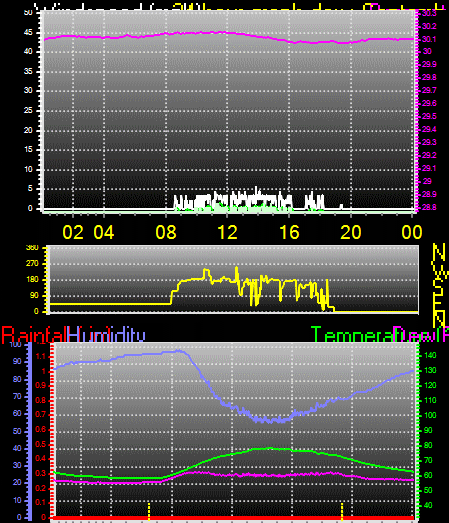
Task: Click the "30.1" value on pressure axis
Action: pos(429,39)
